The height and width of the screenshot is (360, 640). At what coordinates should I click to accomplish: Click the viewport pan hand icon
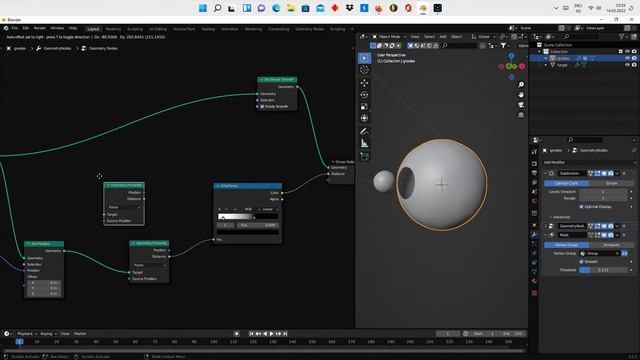click(521, 95)
